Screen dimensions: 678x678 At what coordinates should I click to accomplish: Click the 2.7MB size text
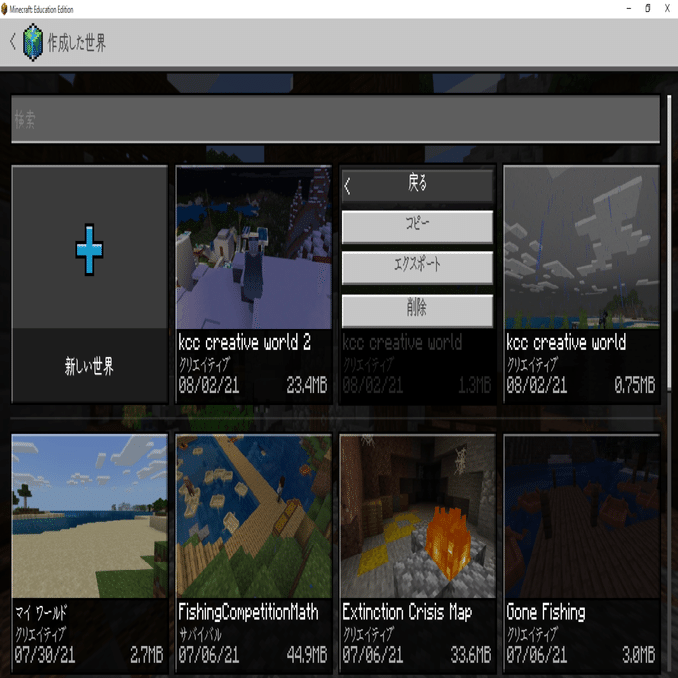147,654
